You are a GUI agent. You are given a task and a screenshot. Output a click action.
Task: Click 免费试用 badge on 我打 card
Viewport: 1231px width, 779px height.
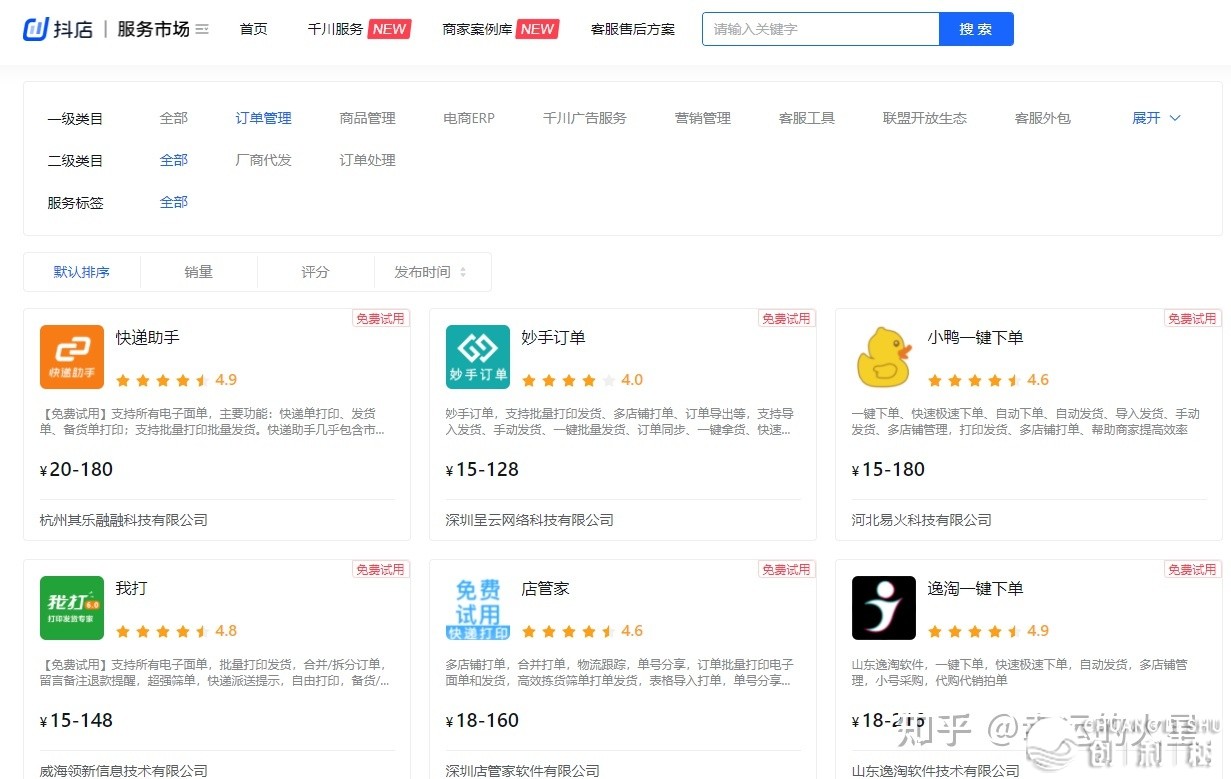(381, 569)
